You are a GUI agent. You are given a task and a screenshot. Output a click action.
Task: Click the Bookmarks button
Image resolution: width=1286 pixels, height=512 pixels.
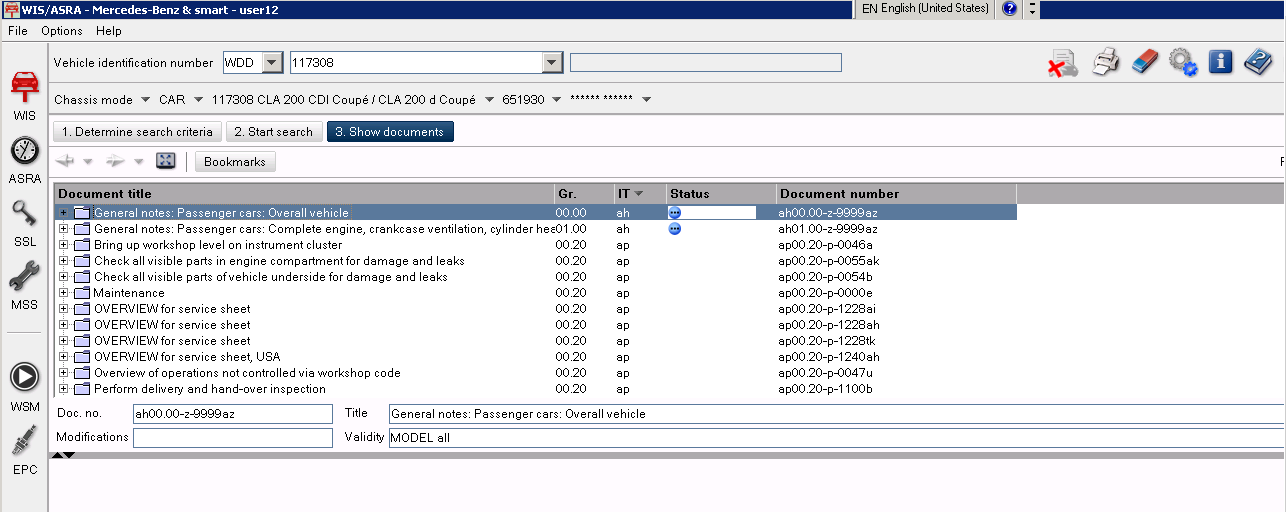(235, 161)
